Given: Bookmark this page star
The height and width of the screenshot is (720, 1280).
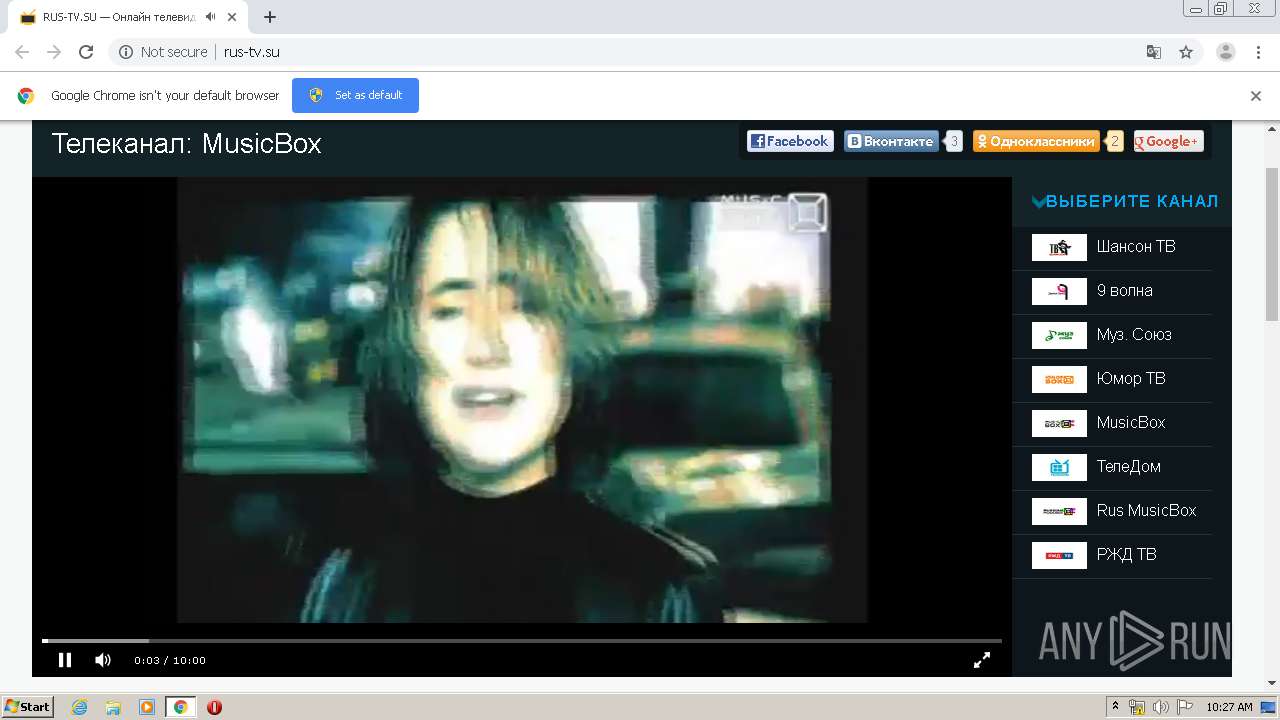Looking at the screenshot, I should 1186,52.
